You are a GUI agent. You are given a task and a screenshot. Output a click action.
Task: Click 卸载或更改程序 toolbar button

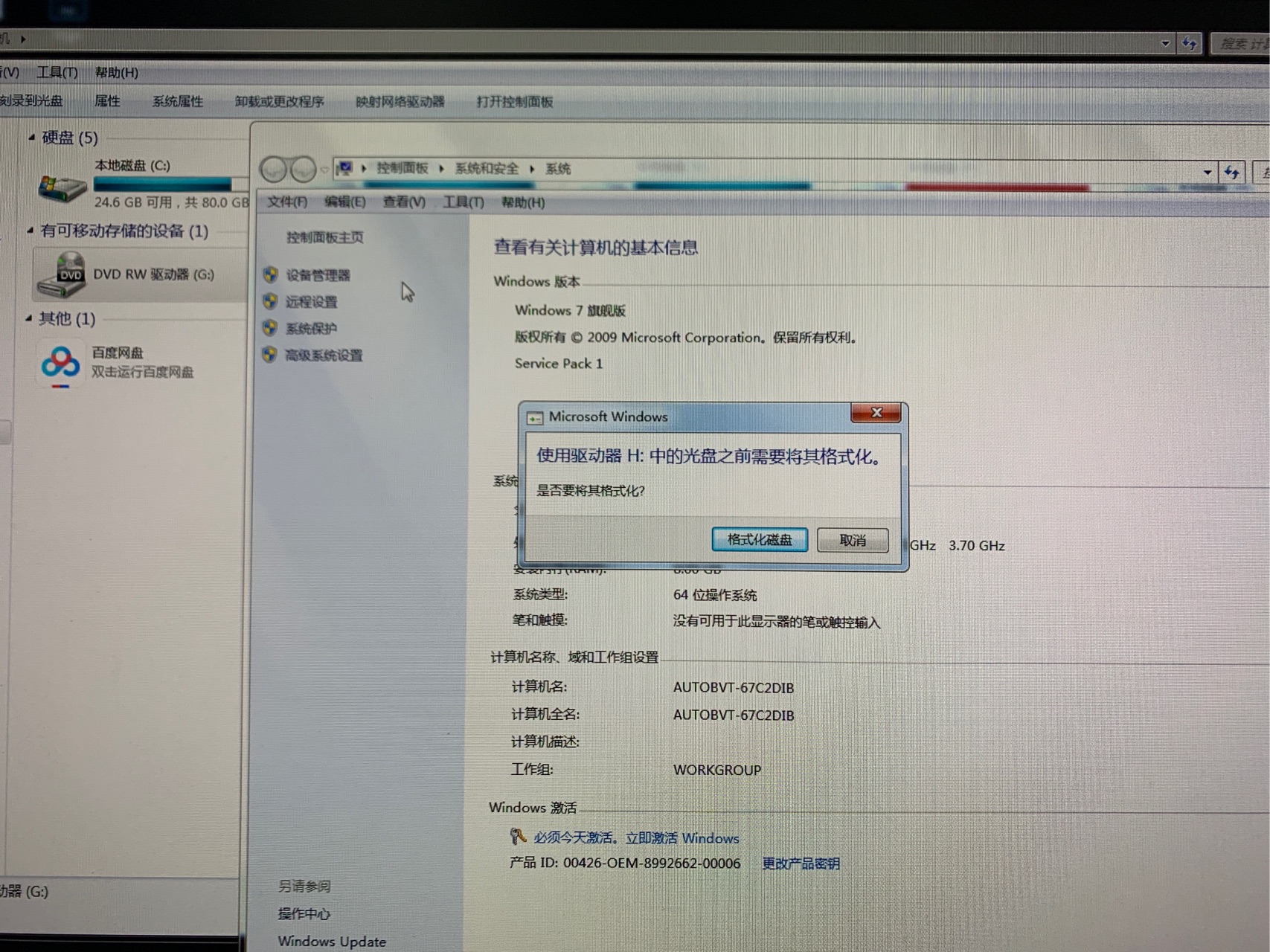(279, 101)
